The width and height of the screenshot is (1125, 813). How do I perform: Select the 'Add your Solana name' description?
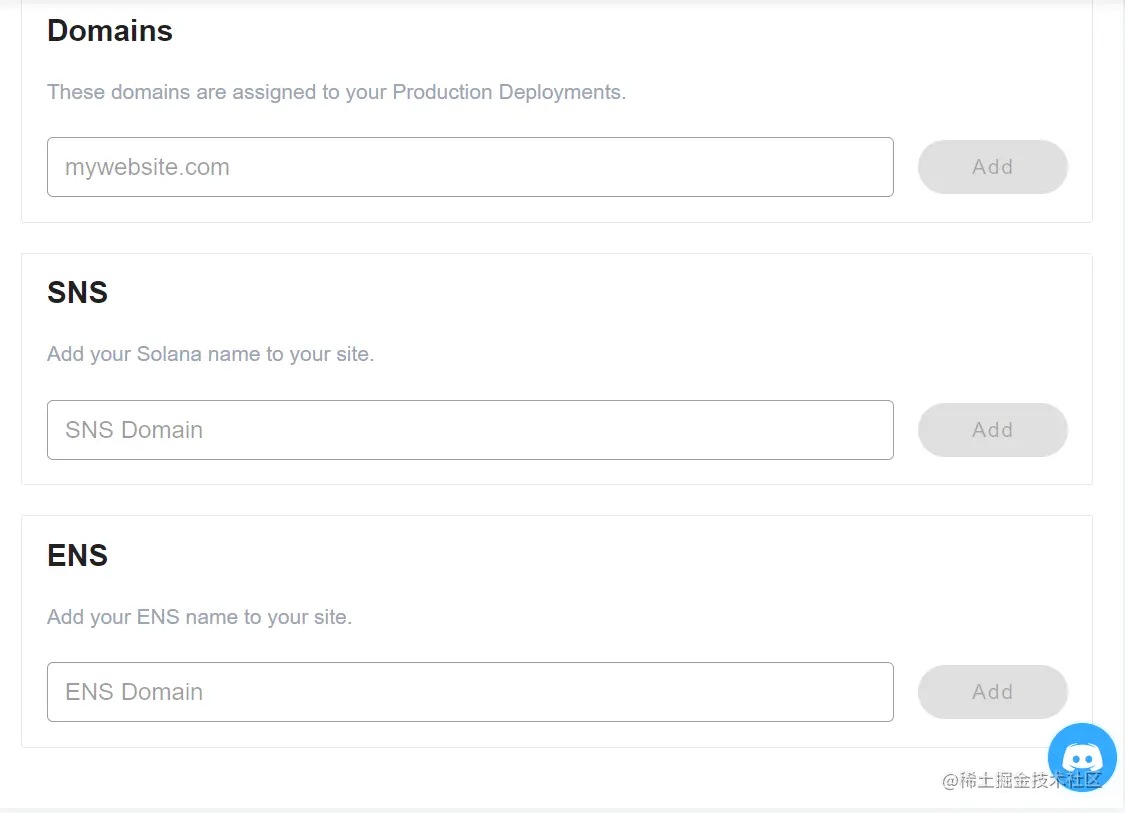click(210, 354)
